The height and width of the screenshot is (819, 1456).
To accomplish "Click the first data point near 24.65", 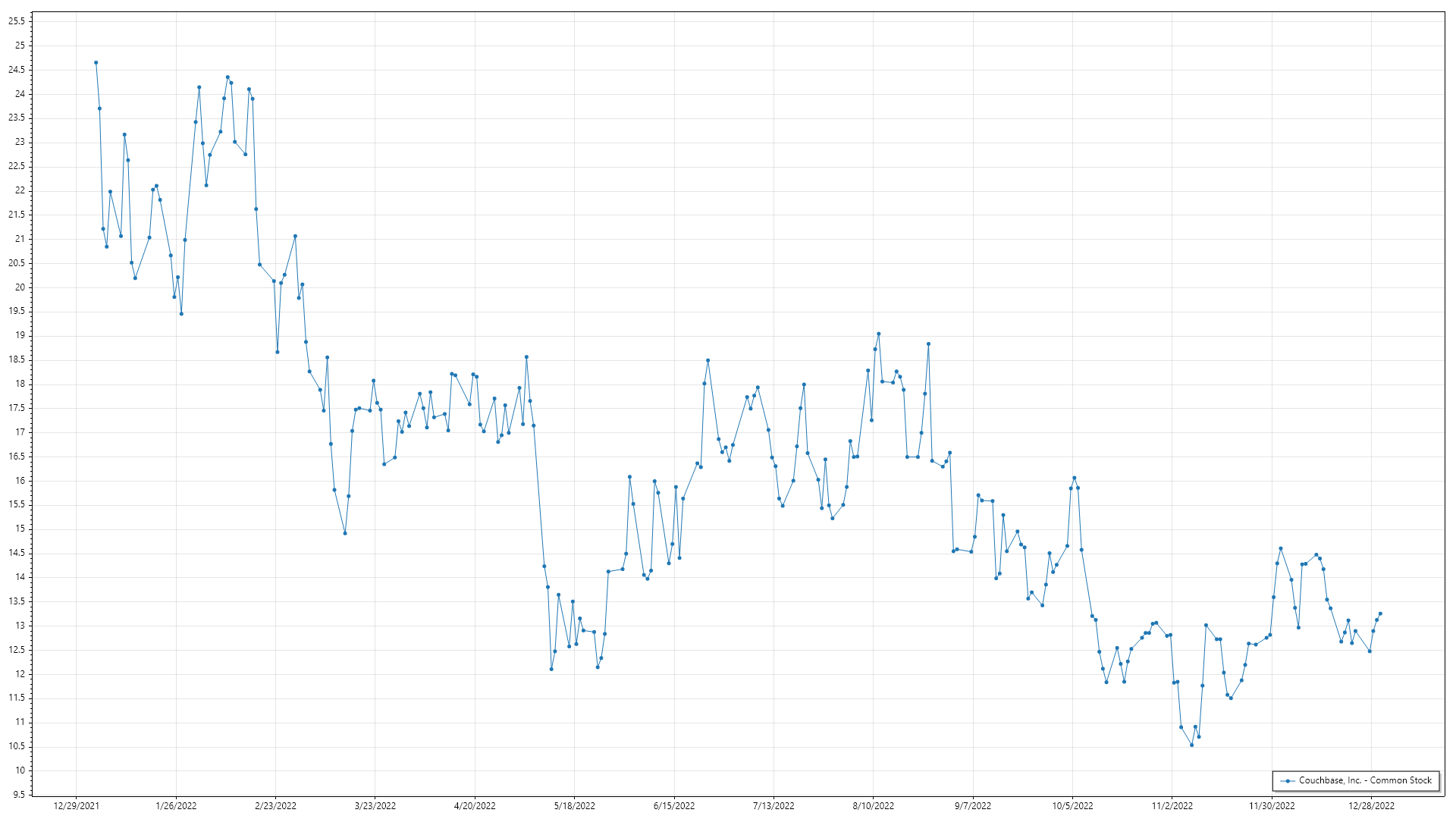I will [96, 63].
